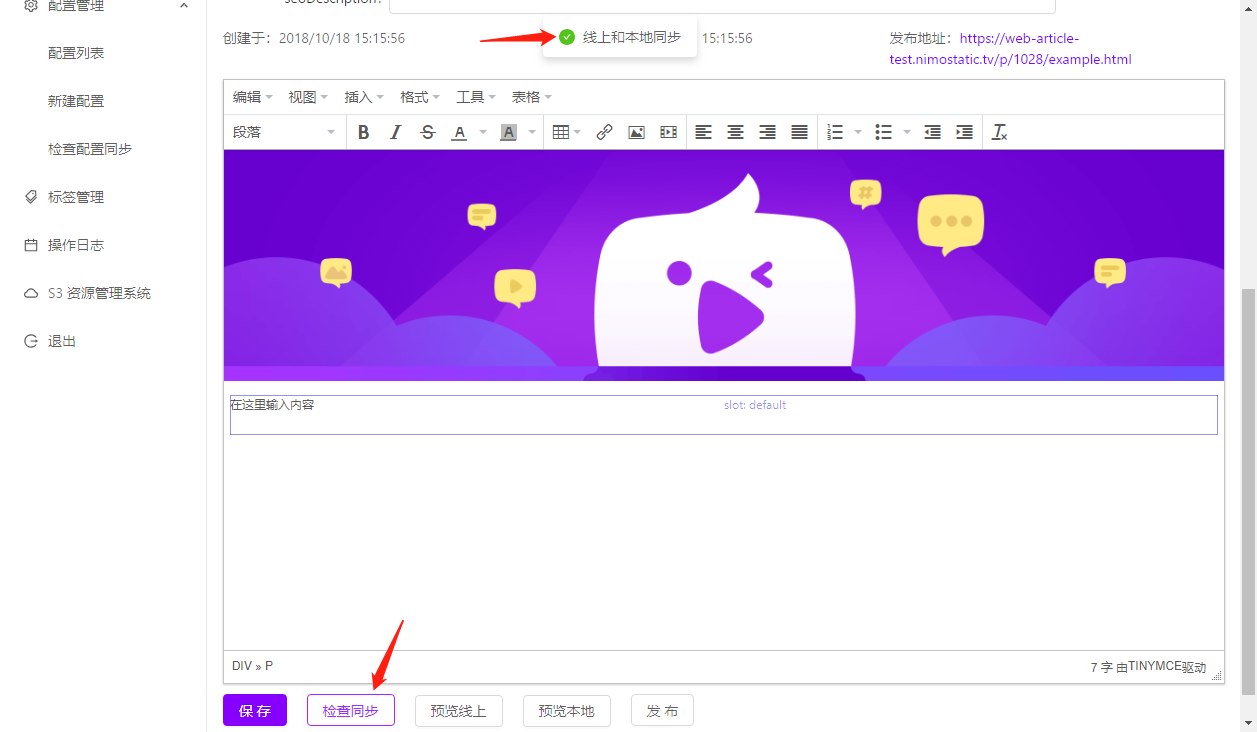Go to 配置列表 in sidebar
The image size is (1257, 732).
pos(76,53)
